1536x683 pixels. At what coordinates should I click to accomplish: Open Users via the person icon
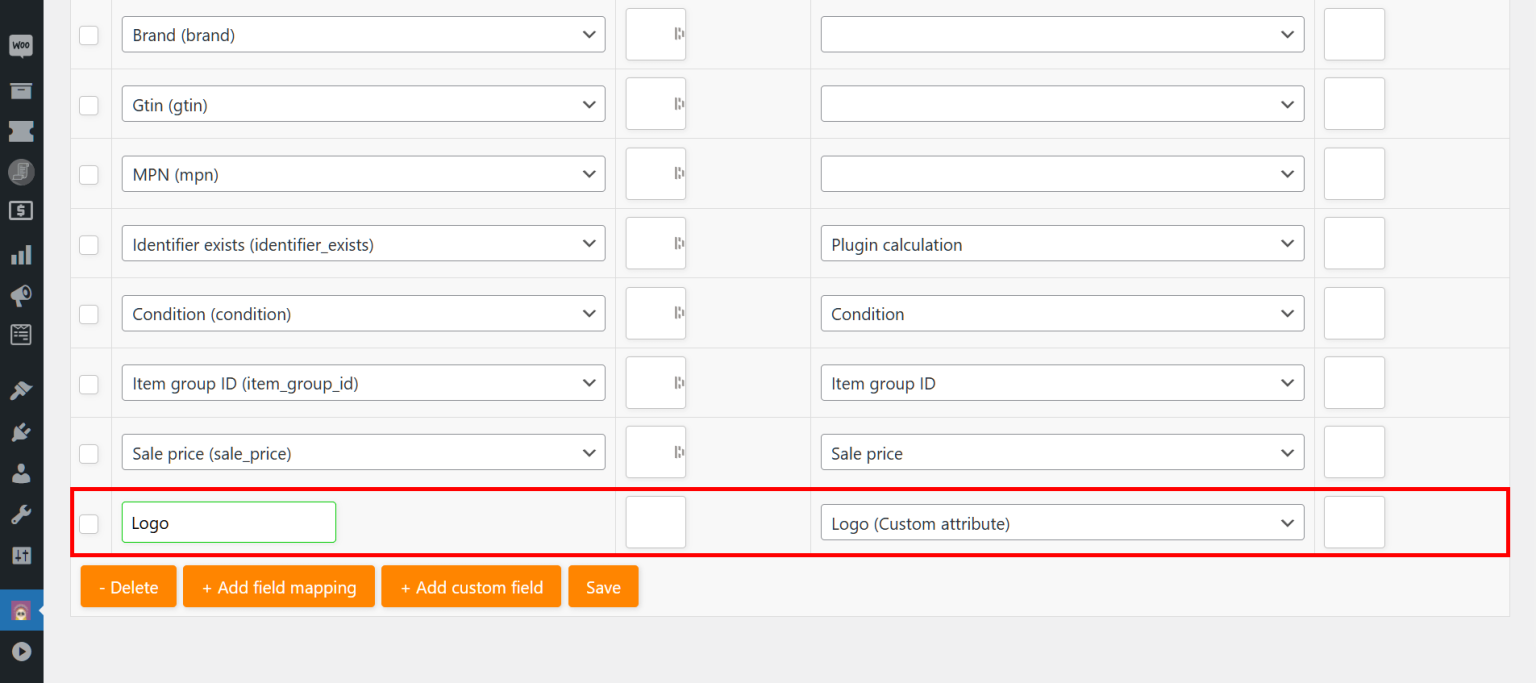pyautogui.click(x=22, y=473)
